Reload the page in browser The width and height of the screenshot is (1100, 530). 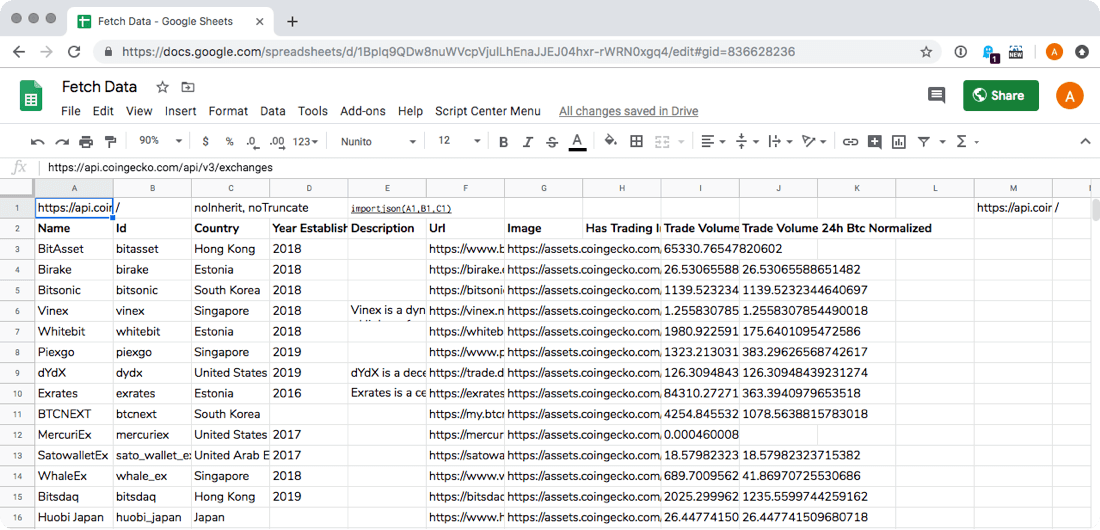pyautogui.click(x=73, y=51)
